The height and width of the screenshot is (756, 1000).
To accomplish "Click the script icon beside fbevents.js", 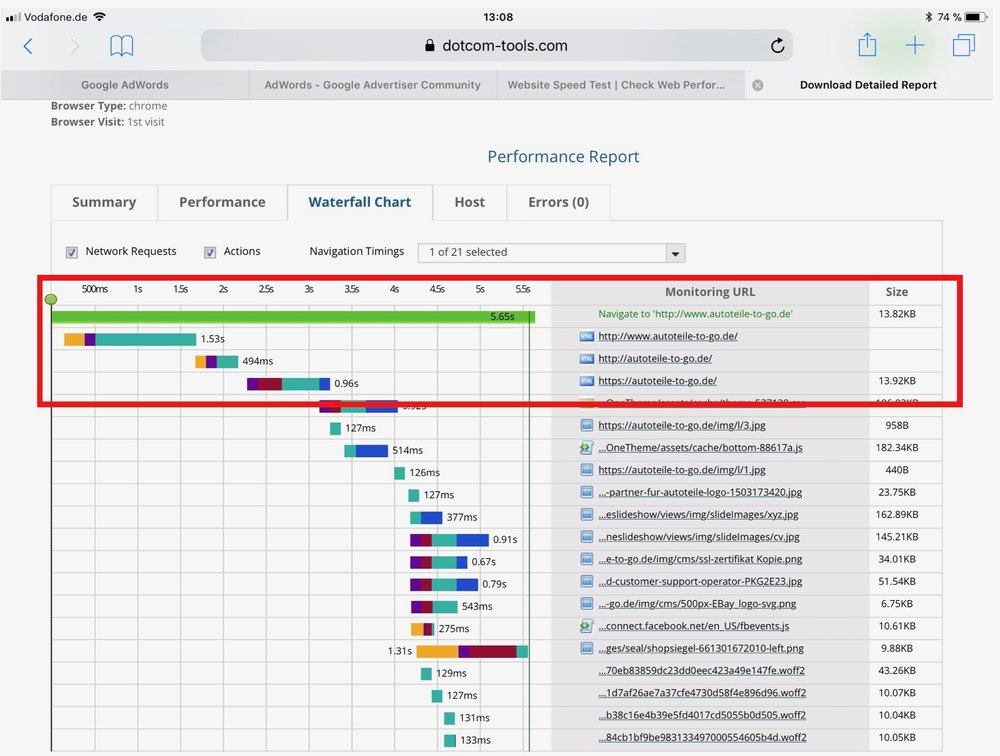I will pos(586,626).
